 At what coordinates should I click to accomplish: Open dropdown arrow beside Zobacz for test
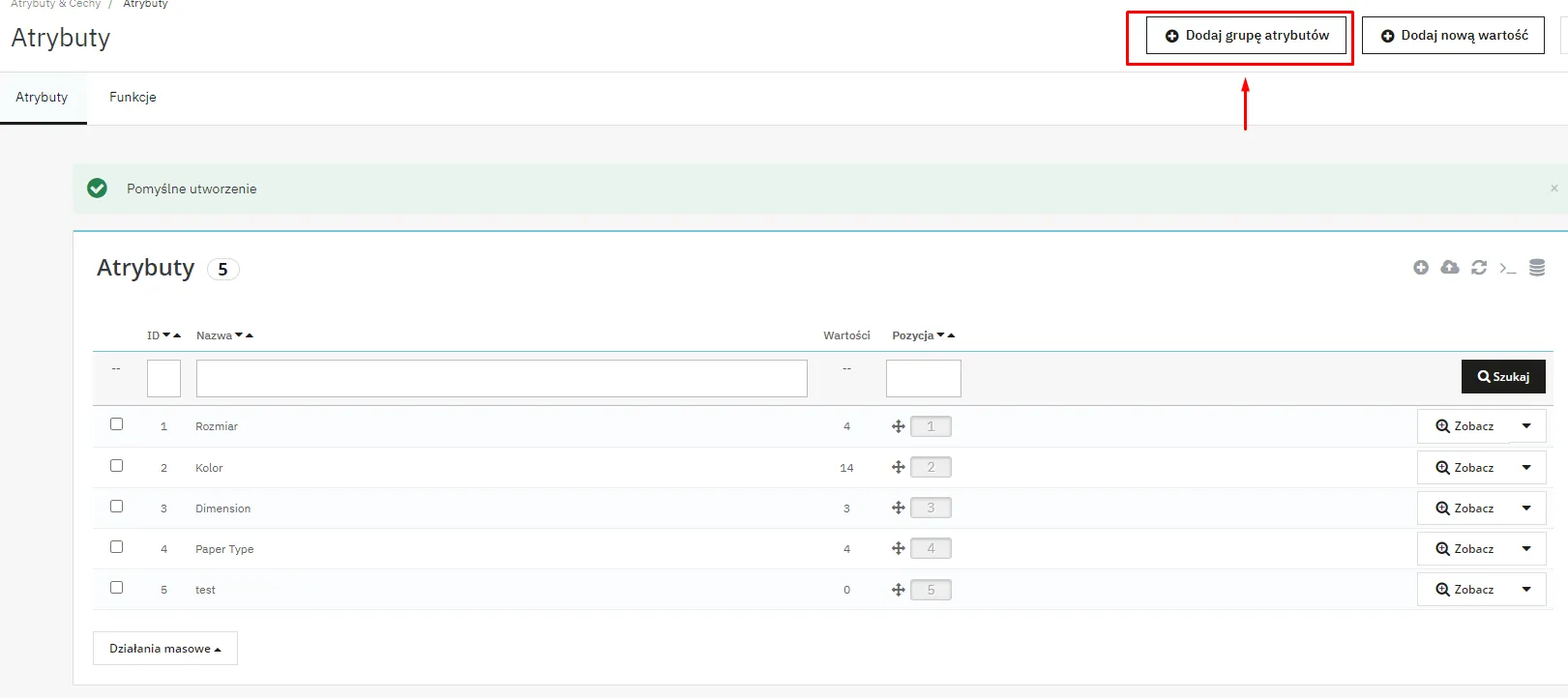coord(1526,590)
